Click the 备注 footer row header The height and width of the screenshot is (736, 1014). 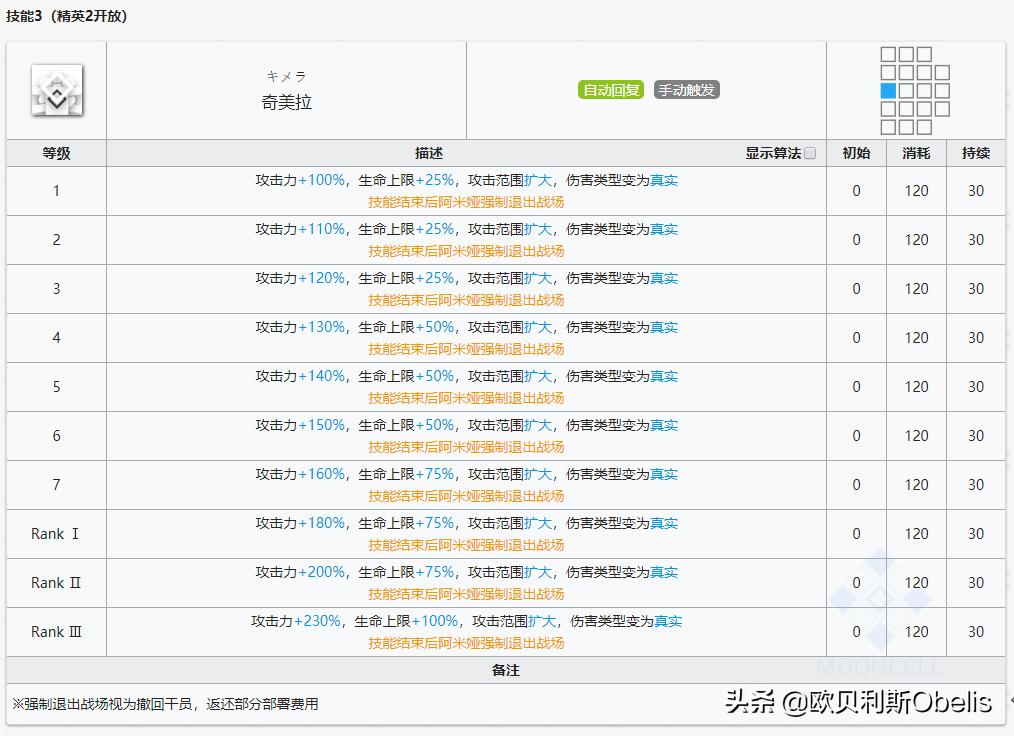[x=506, y=670]
